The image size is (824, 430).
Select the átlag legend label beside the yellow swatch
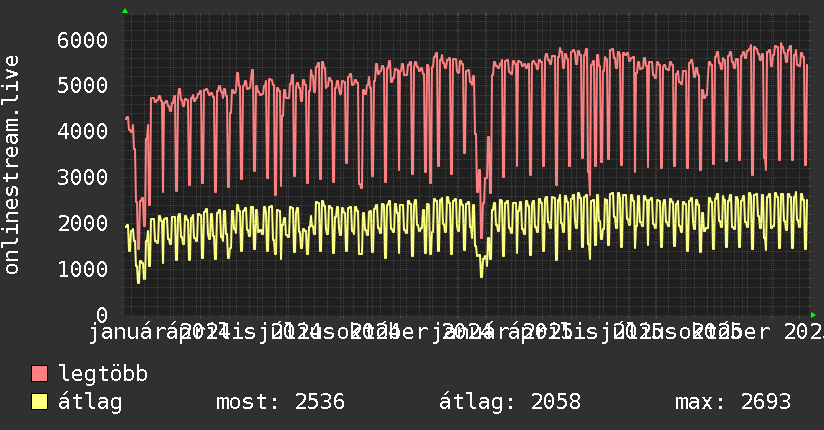(x=90, y=402)
